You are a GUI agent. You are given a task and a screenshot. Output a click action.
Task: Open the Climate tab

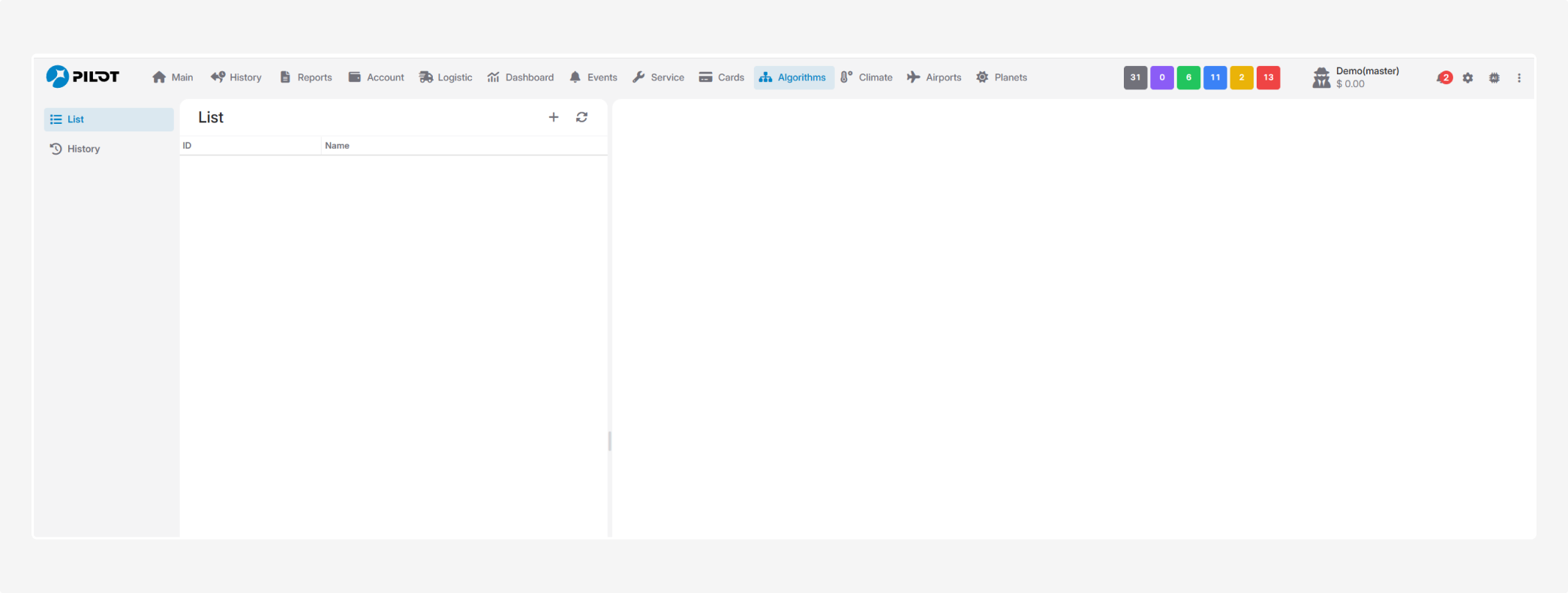point(867,77)
